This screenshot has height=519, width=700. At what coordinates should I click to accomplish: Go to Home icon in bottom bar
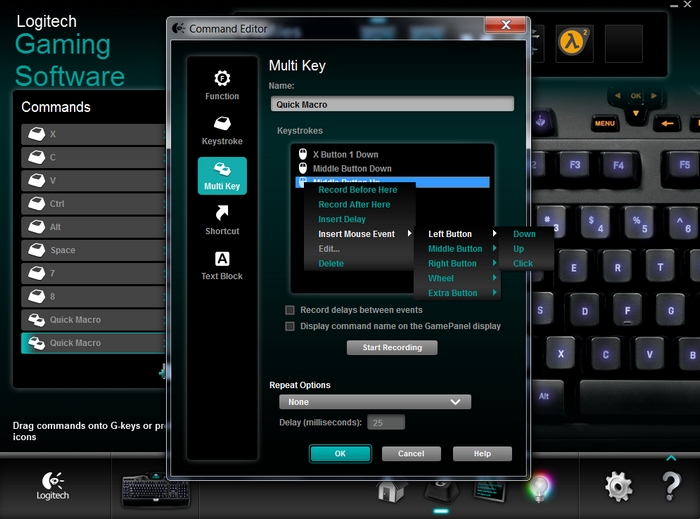pyautogui.click(x=391, y=491)
